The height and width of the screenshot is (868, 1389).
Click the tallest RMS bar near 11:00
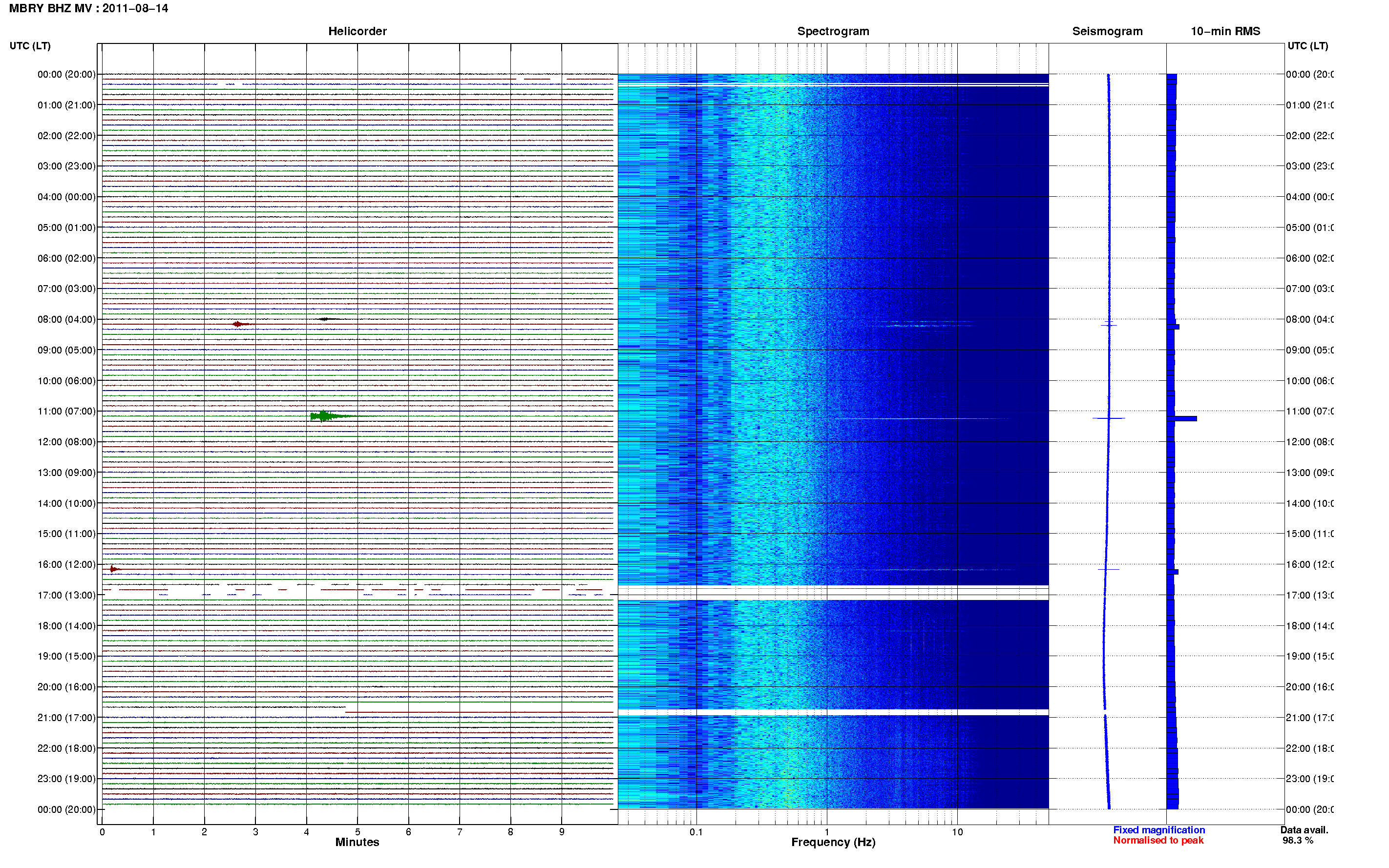point(1182,418)
